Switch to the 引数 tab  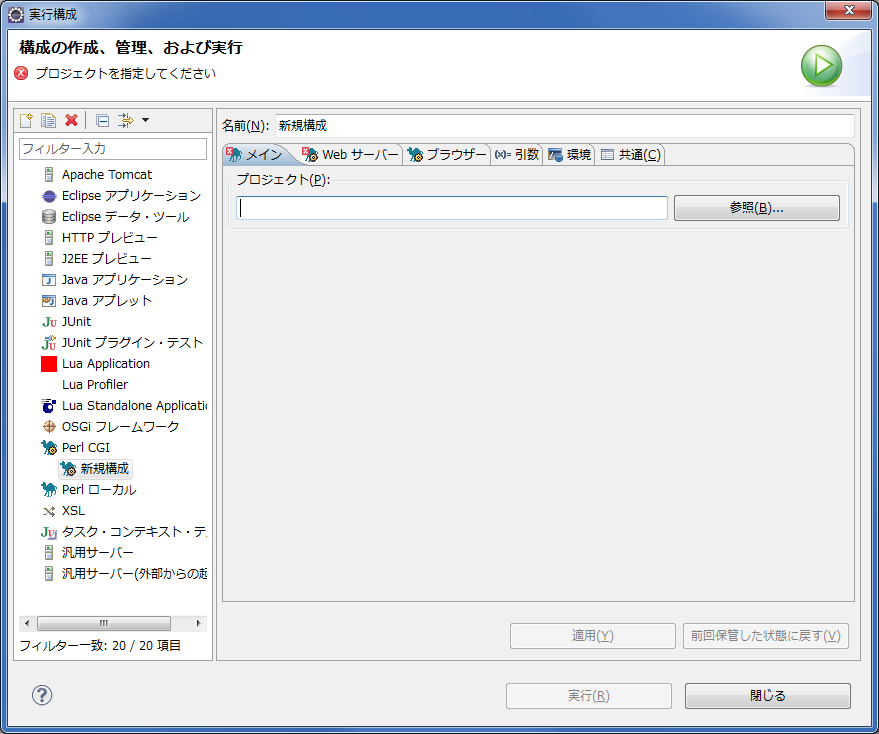pos(516,155)
